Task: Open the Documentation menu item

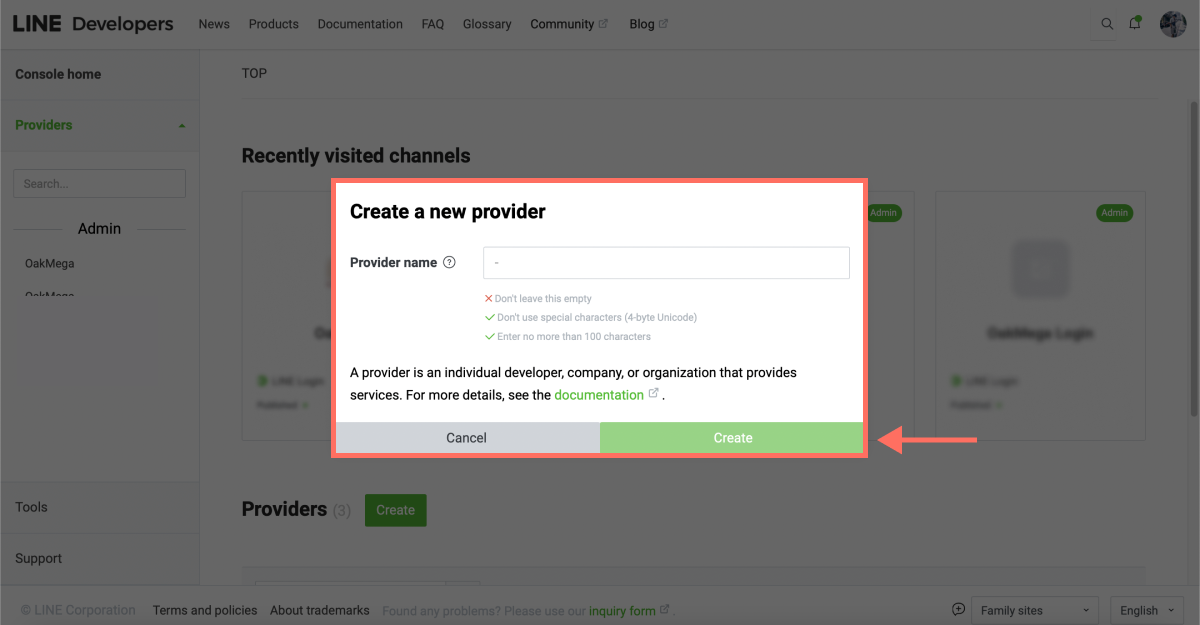Action: [360, 23]
